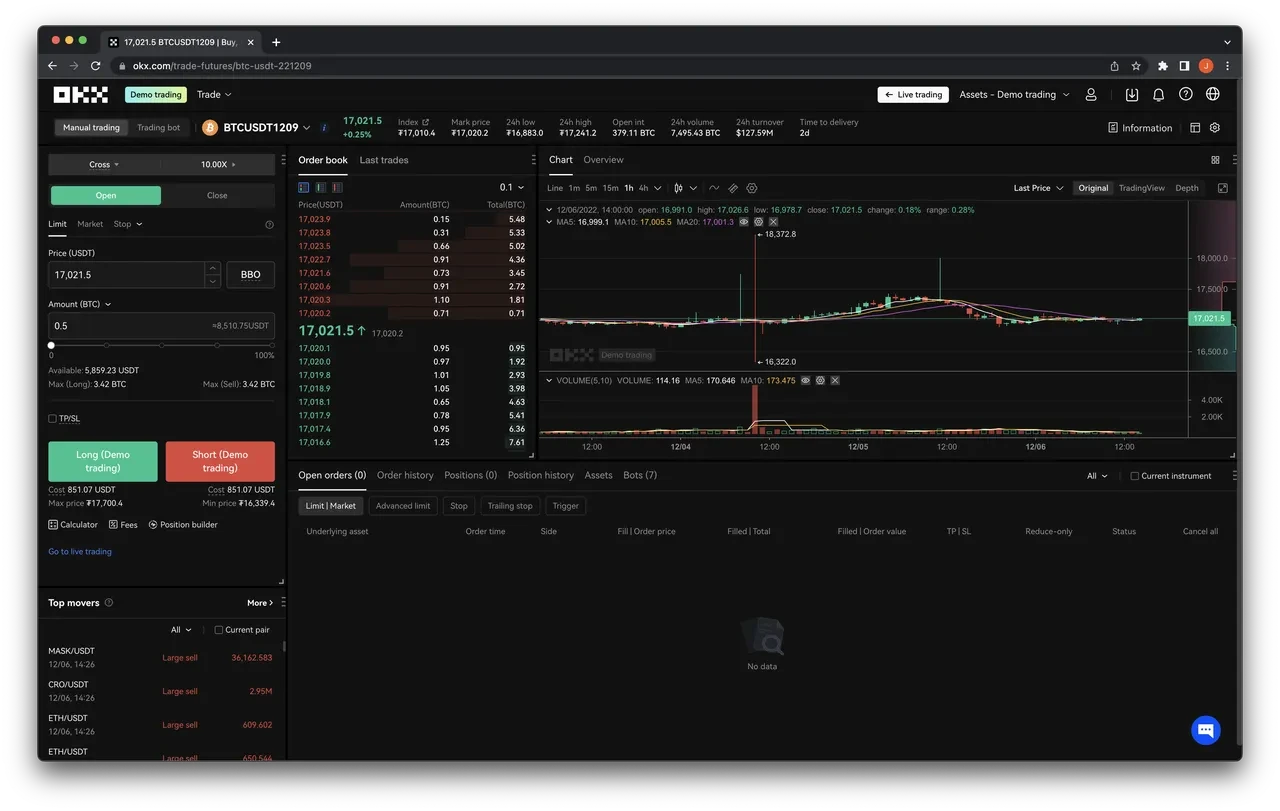Viewport: 1280px width, 811px height.
Task: Reload the browser page
Action: point(96,66)
